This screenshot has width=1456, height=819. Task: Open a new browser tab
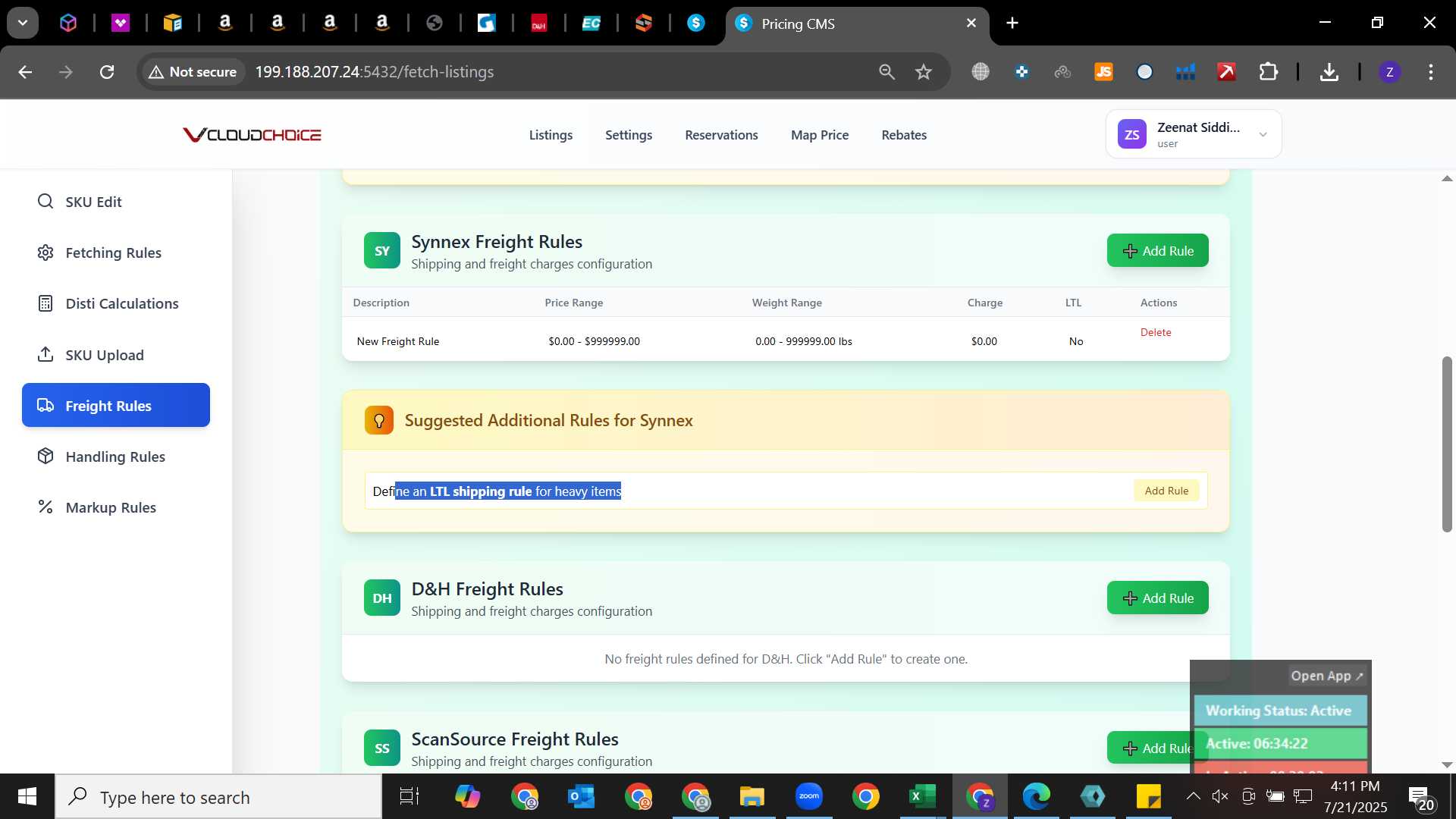1012,24
